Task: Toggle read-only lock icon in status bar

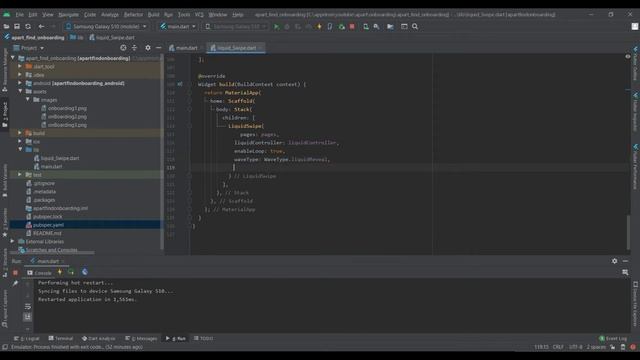Action: tap(613, 347)
